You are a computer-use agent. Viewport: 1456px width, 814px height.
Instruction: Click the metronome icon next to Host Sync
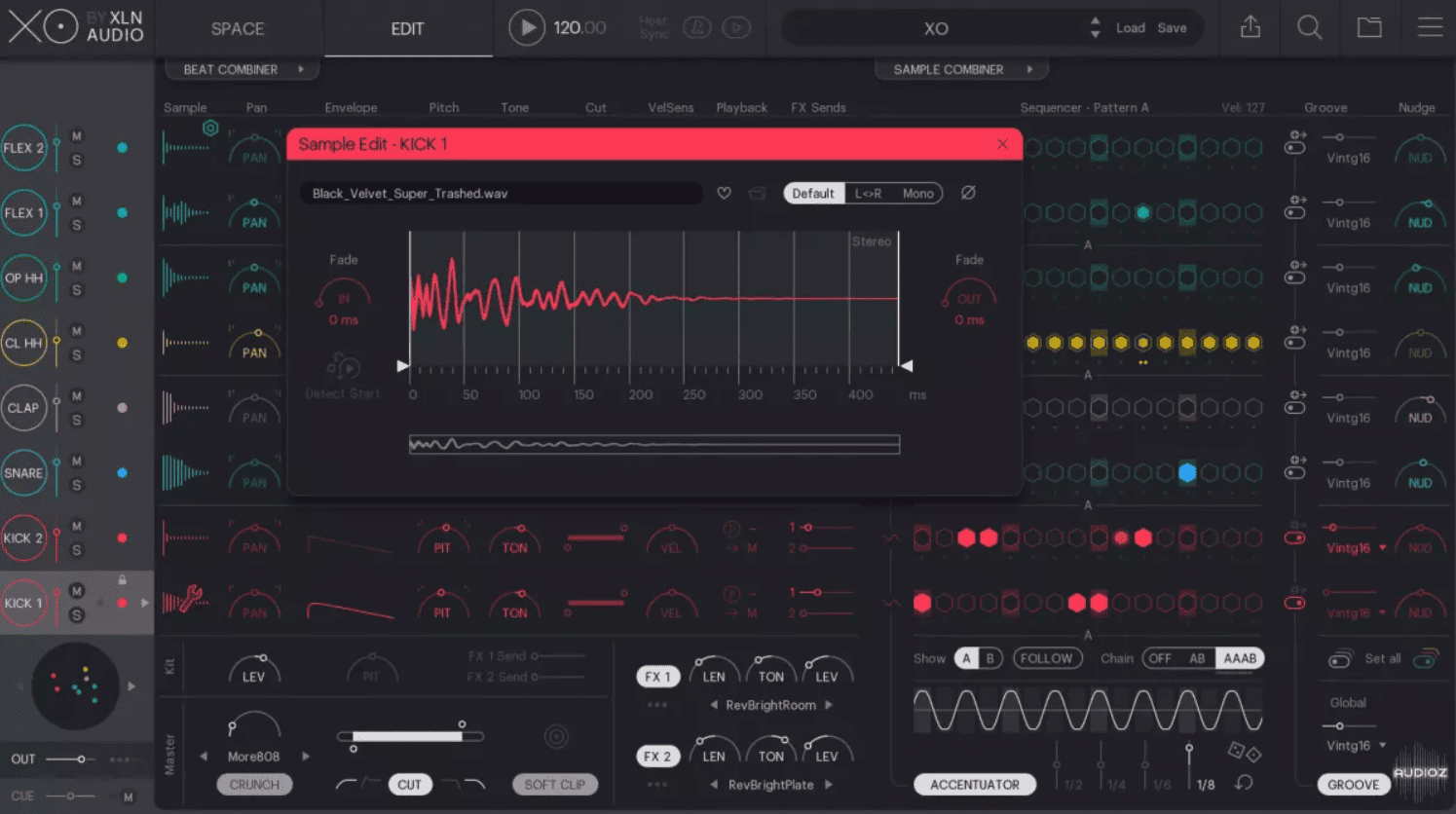point(696,27)
